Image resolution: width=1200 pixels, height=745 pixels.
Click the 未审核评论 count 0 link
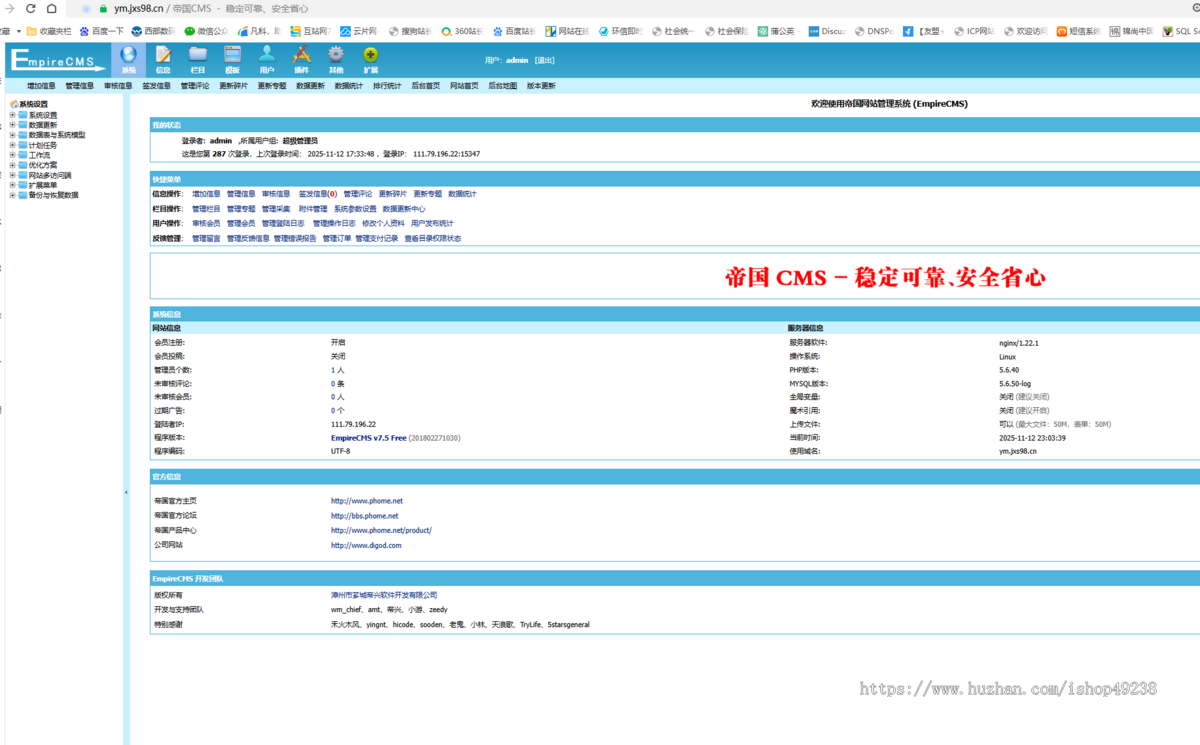click(333, 384)
